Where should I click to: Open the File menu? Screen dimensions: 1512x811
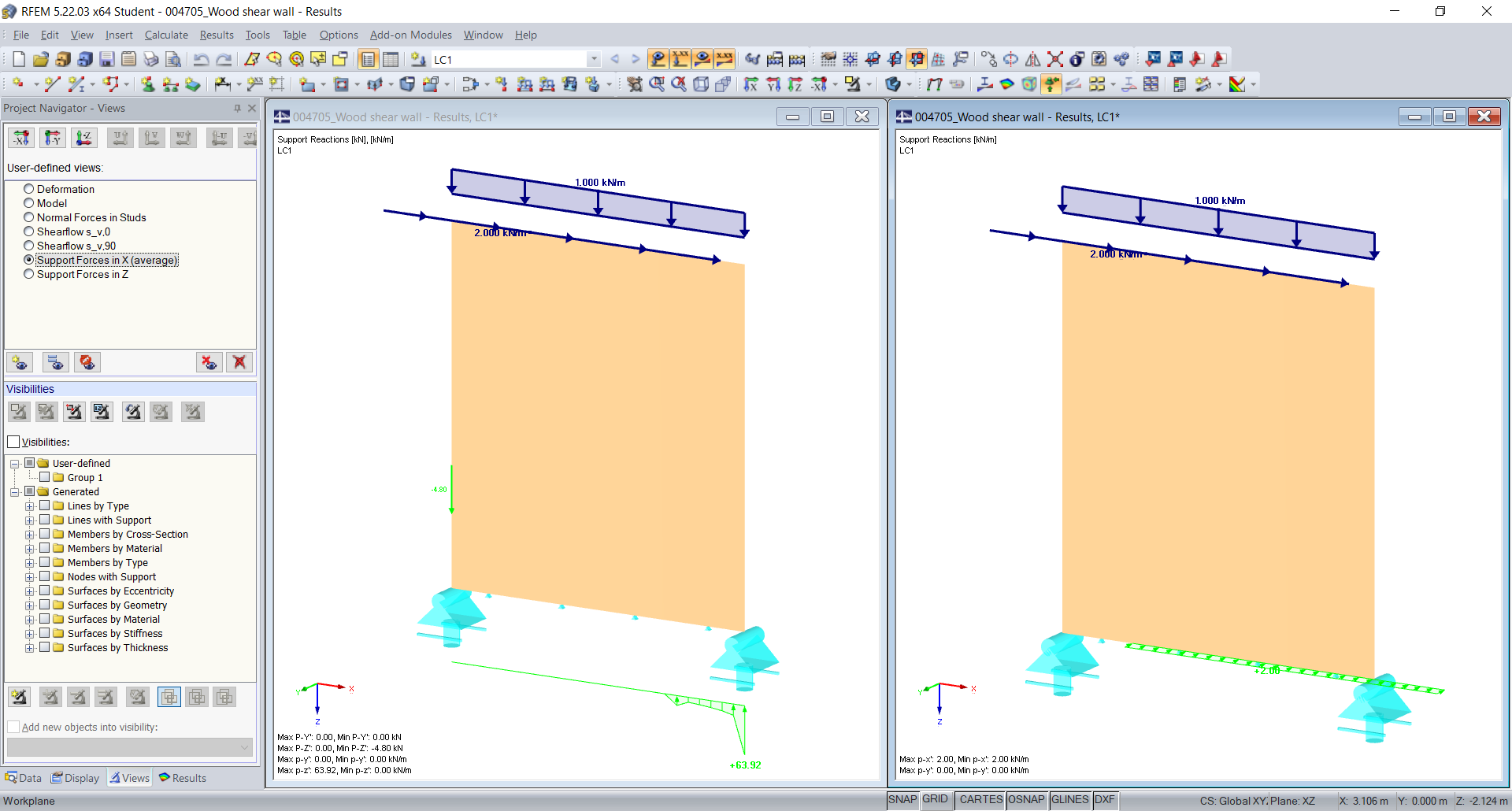[x=21, y=35]
